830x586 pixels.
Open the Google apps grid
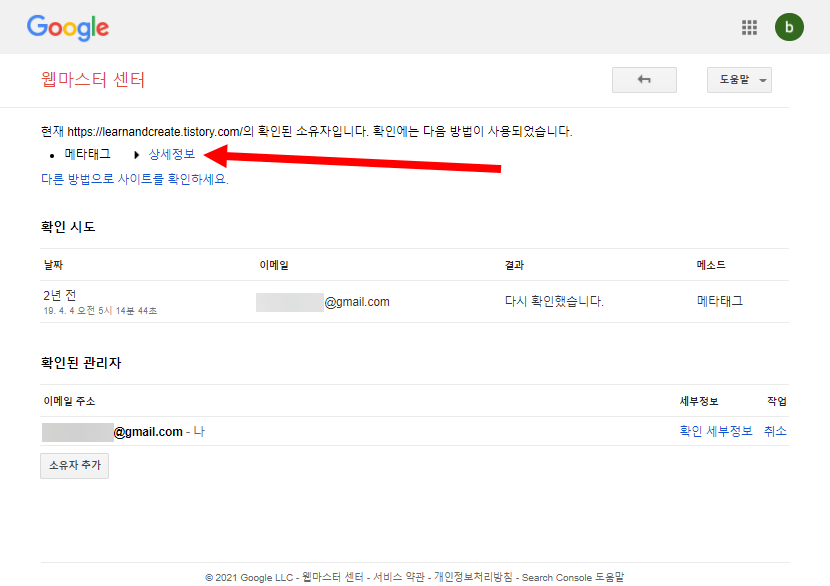[749, 28]
